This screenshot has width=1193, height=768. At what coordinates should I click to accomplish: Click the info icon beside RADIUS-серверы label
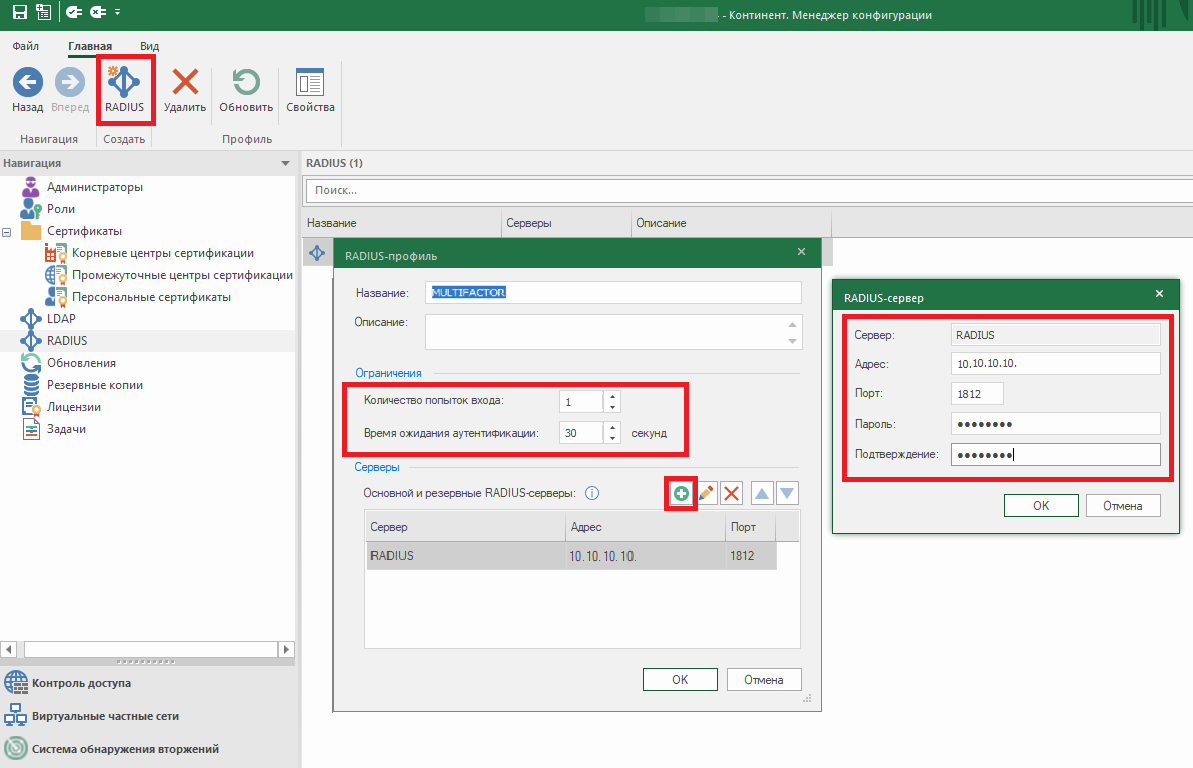(592, 493)
